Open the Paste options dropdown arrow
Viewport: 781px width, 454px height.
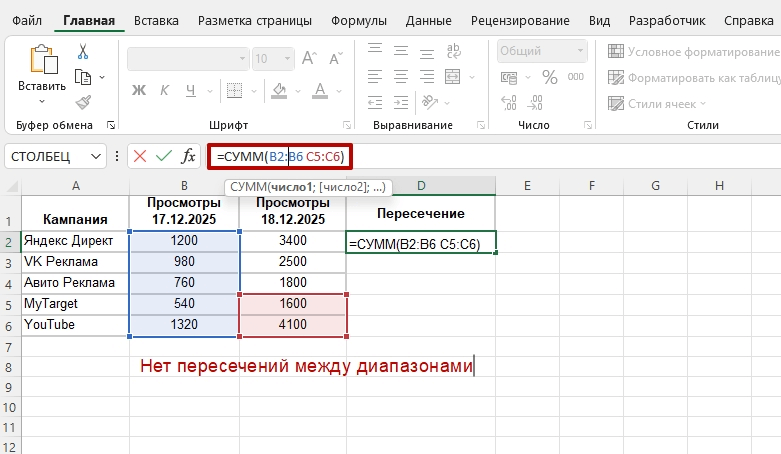click(x=42, y=101)
